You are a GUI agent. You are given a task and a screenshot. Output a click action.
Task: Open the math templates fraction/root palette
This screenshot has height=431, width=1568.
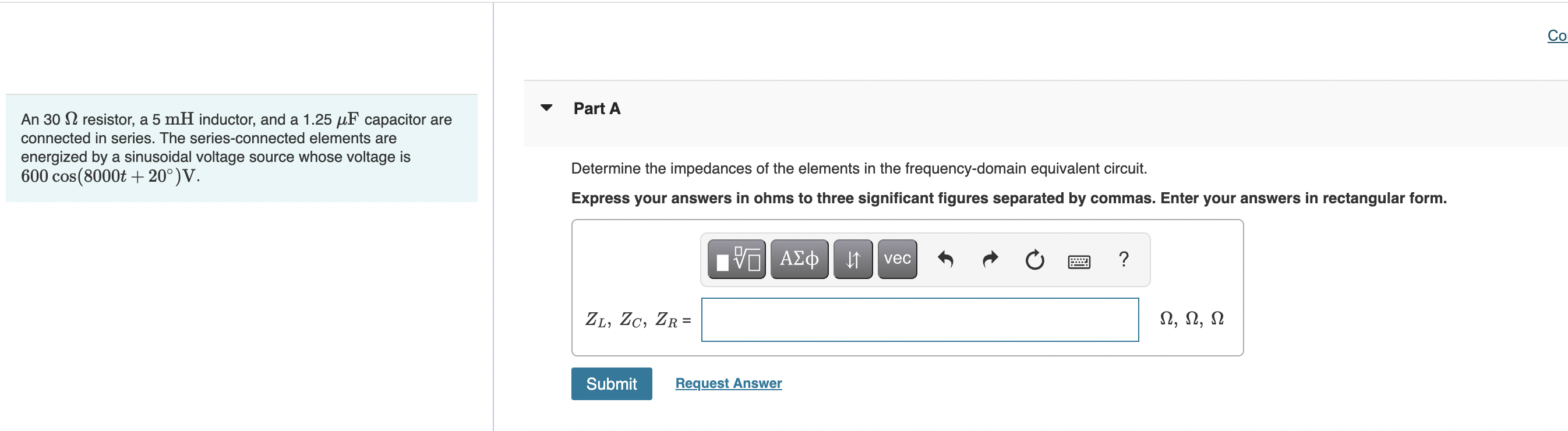click(736, 259)
